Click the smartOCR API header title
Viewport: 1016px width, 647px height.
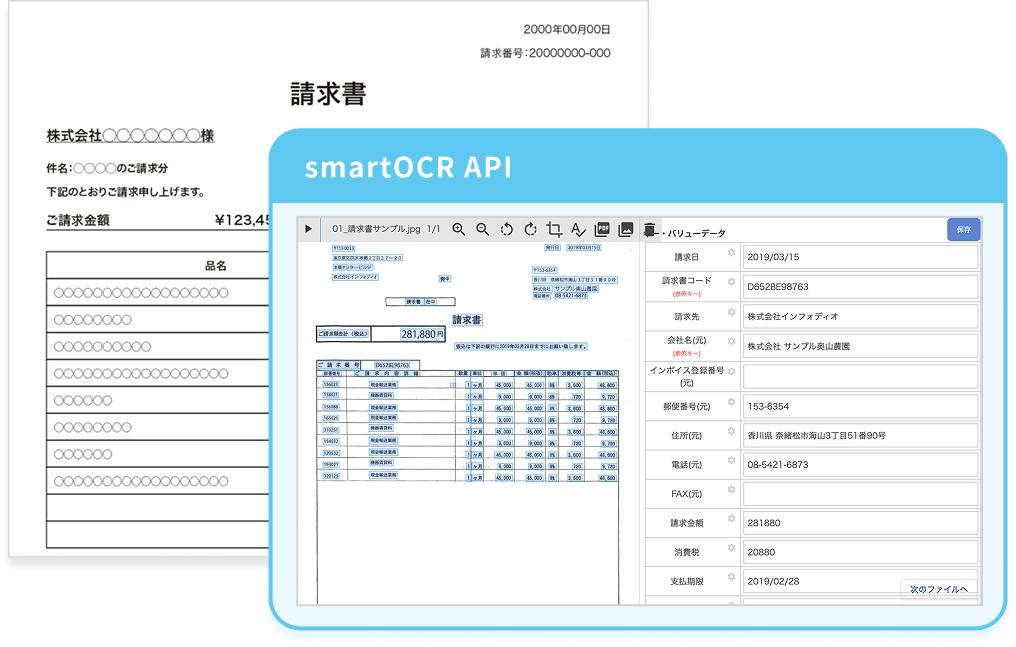[408, 167]
